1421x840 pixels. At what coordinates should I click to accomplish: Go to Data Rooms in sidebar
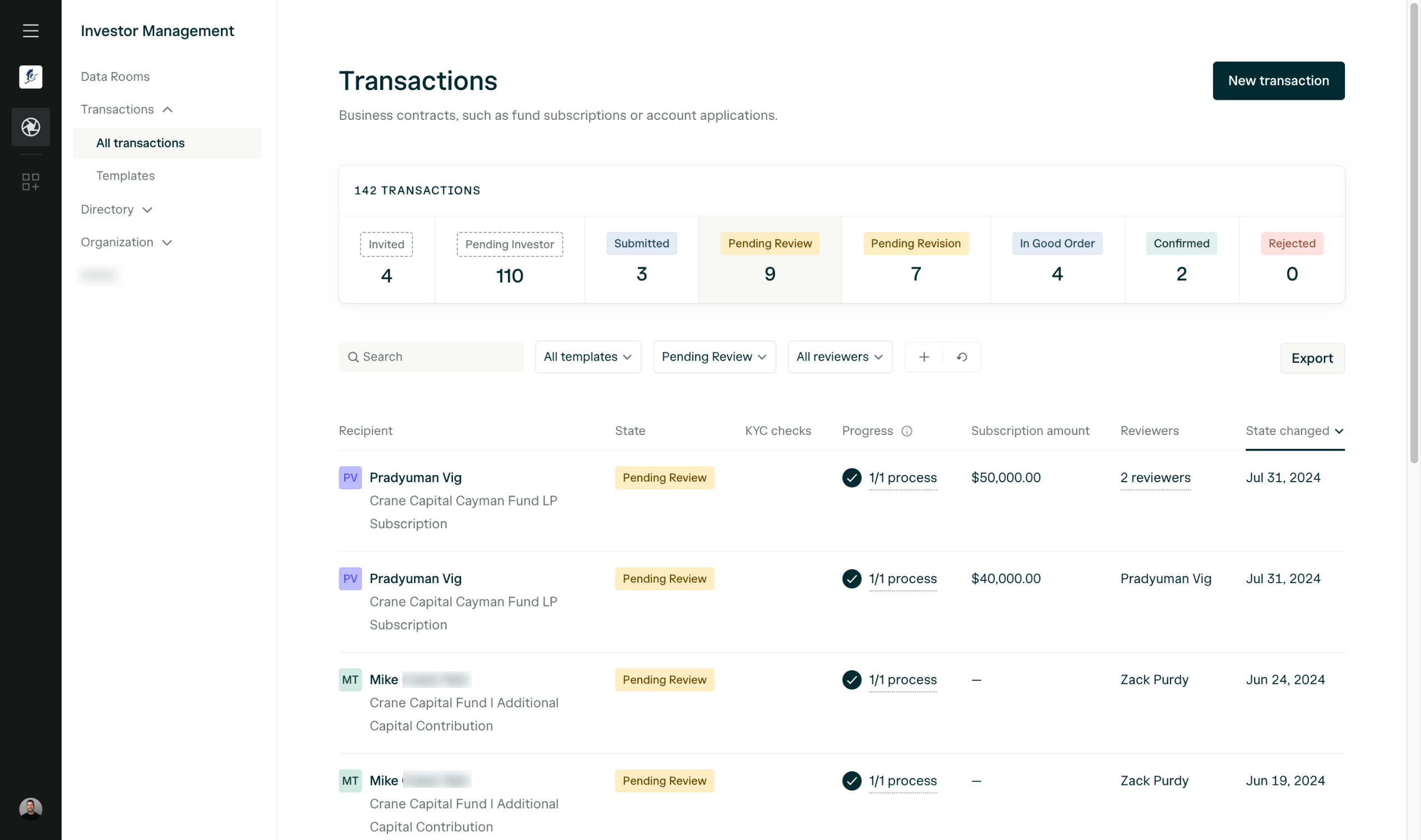click(x=115, y=77)
